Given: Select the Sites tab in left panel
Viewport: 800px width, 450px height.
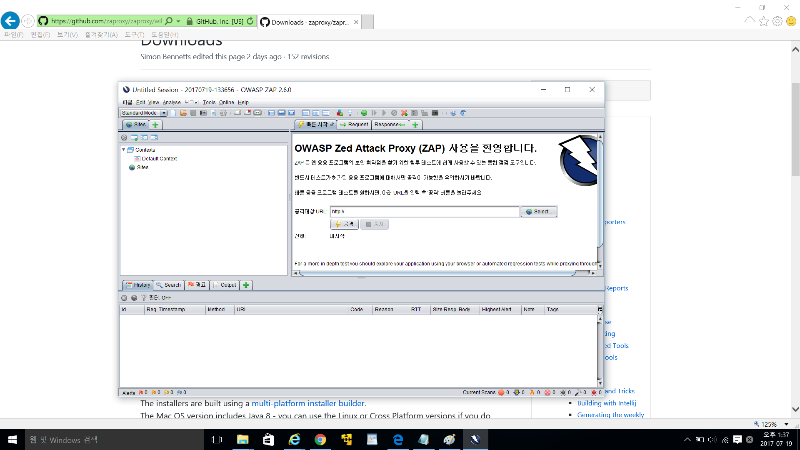Looking at the screenshot, I should tap(136, 124).
